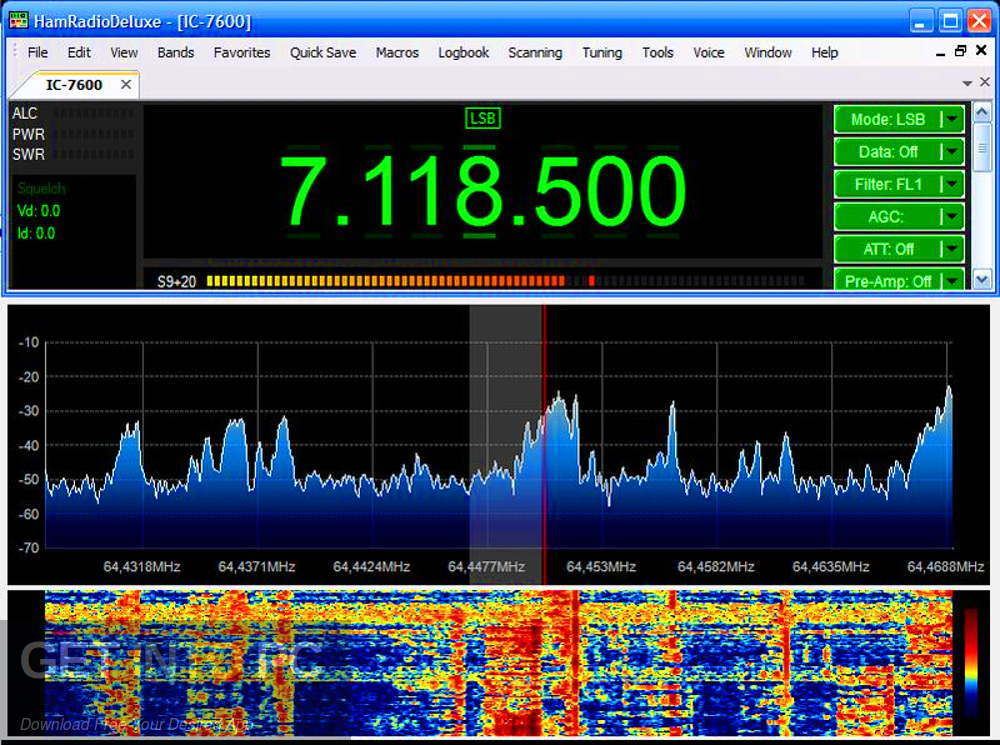1000x745 pixels.
Task: Open the Tuning menu
Action: pyautogui.click(x=601, y=52)
